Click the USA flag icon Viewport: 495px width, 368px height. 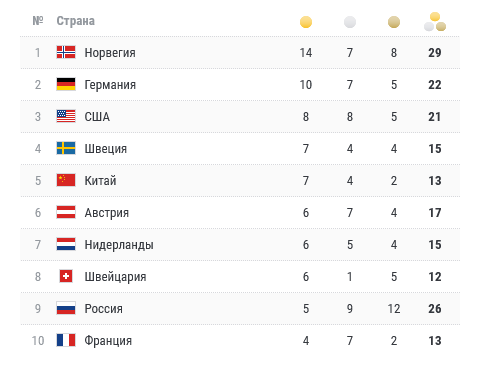pos(66,116)
